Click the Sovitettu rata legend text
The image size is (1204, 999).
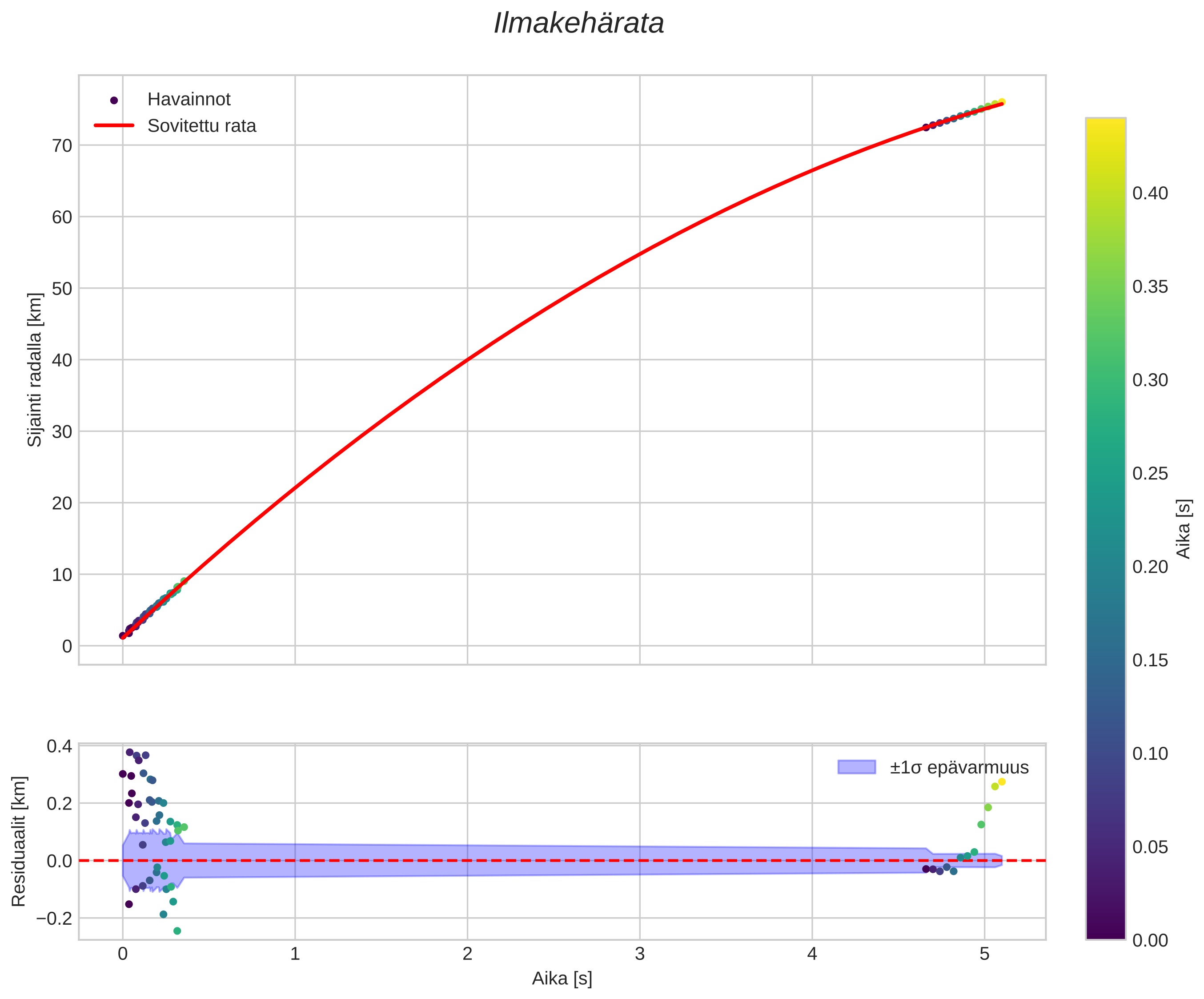coord(201,125)
